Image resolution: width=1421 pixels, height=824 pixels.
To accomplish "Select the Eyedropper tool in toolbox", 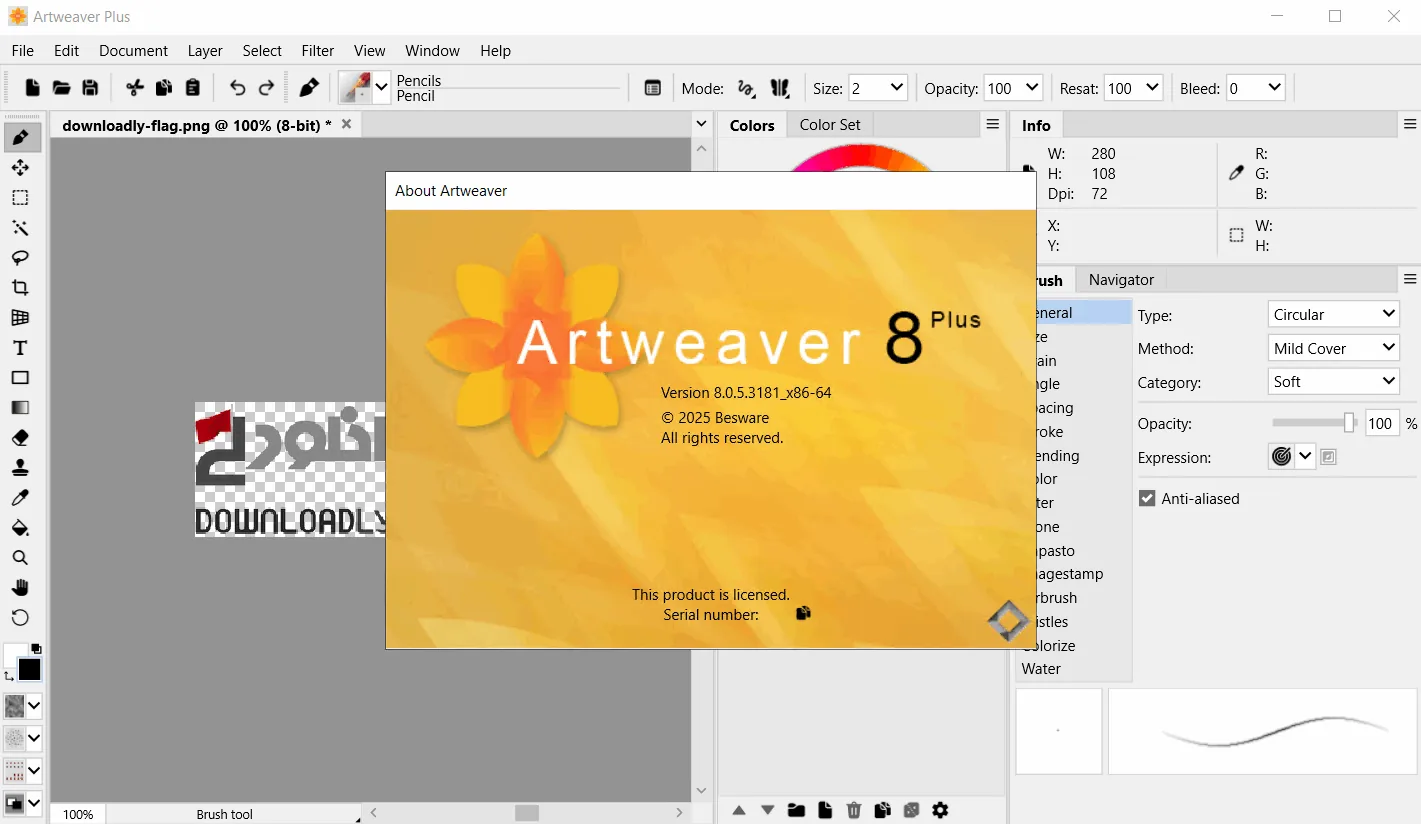I will coord(20,497).
